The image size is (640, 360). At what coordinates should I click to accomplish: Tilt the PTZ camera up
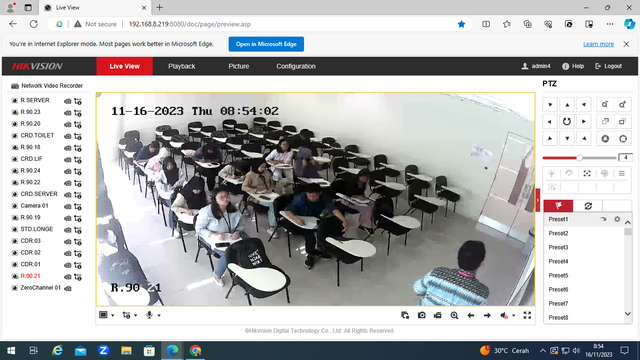[x=567, y=104]
